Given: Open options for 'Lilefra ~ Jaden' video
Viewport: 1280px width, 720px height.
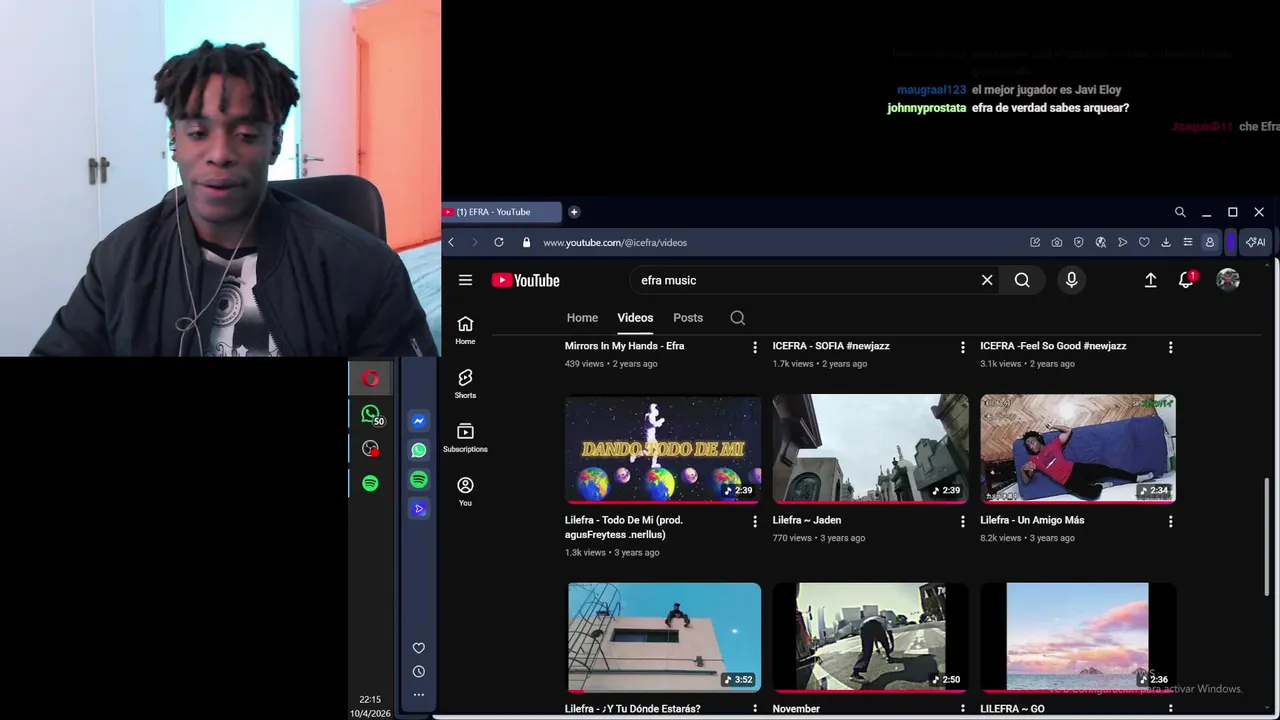Looking at the screenshot, I should pos(963,521).
